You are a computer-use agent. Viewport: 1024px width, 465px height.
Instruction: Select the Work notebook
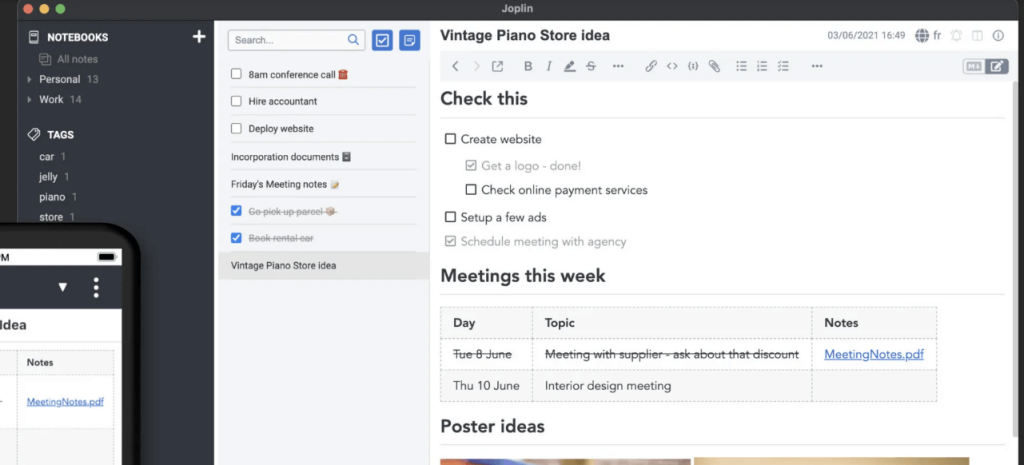51,99
